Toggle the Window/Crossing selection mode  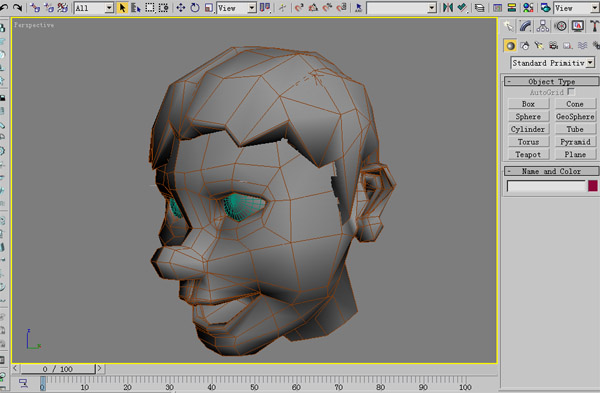click(x=164, y=7)
